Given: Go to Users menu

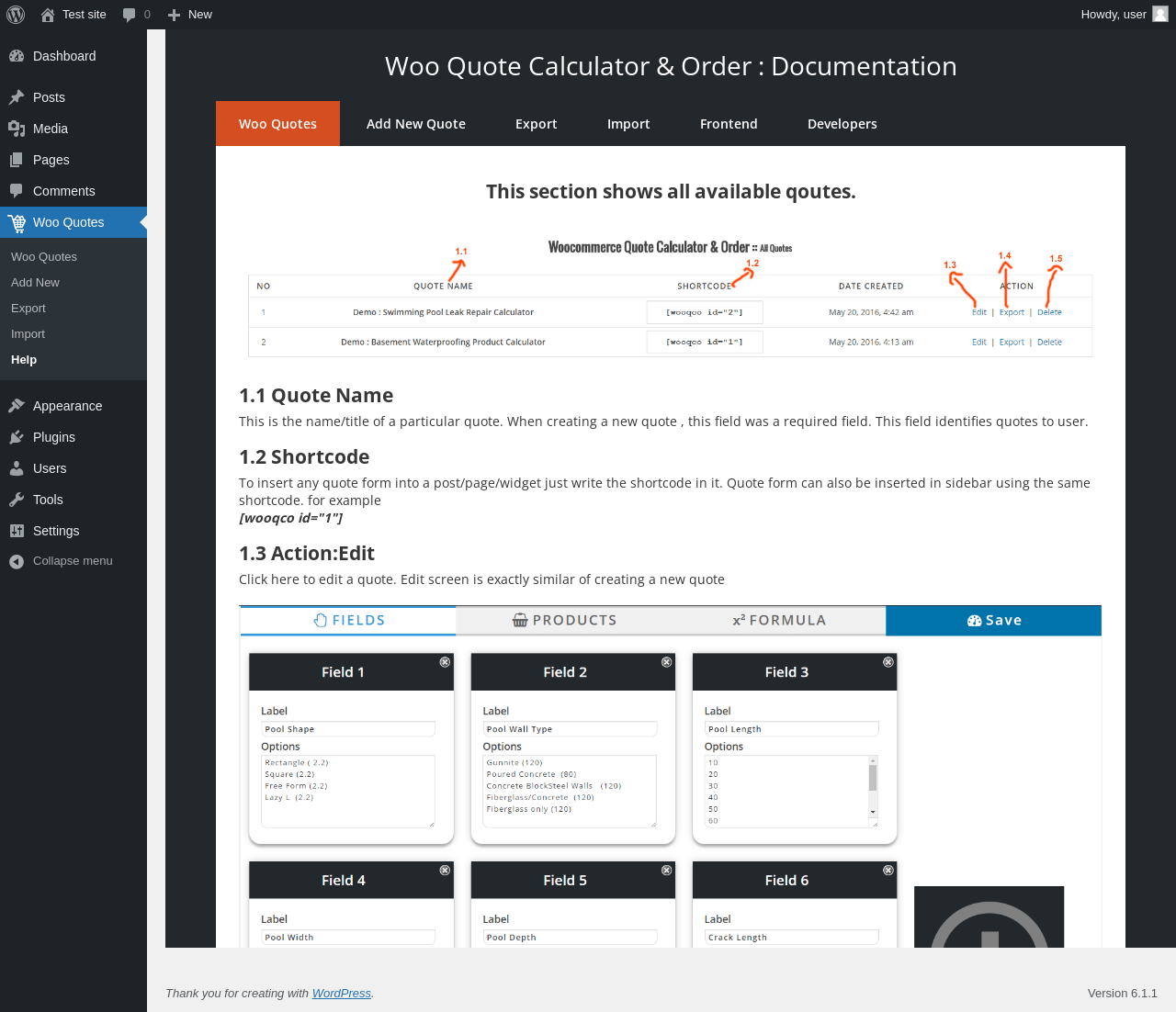Looking at the screenshot, I should pos(73,468).
